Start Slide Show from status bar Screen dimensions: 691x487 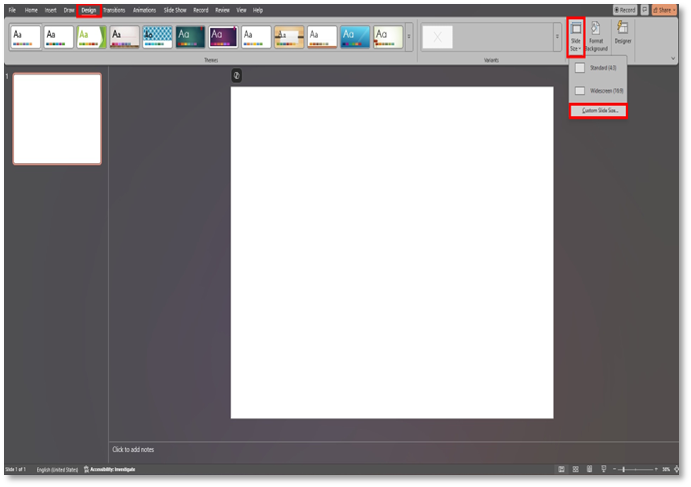(x=602, y=469)
